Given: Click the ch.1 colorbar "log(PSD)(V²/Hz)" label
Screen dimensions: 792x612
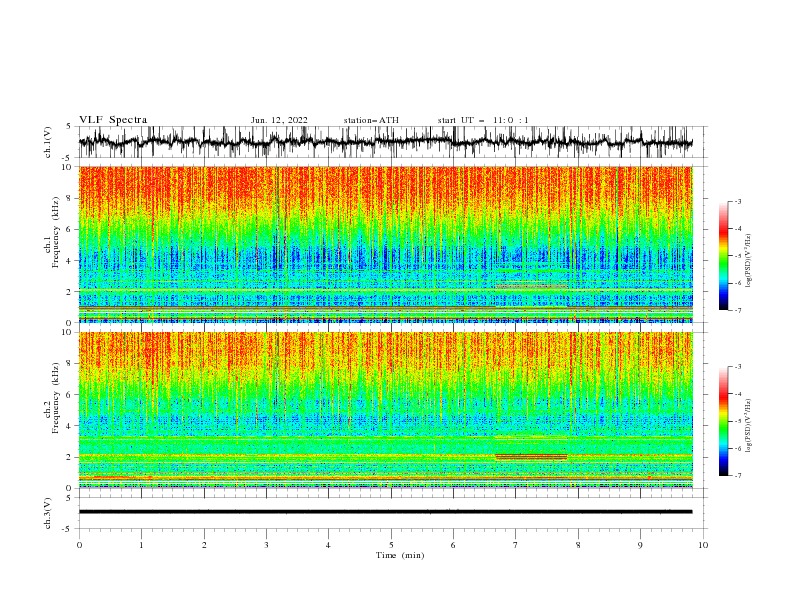Looking at the screenshot, I should coord(749,261).
